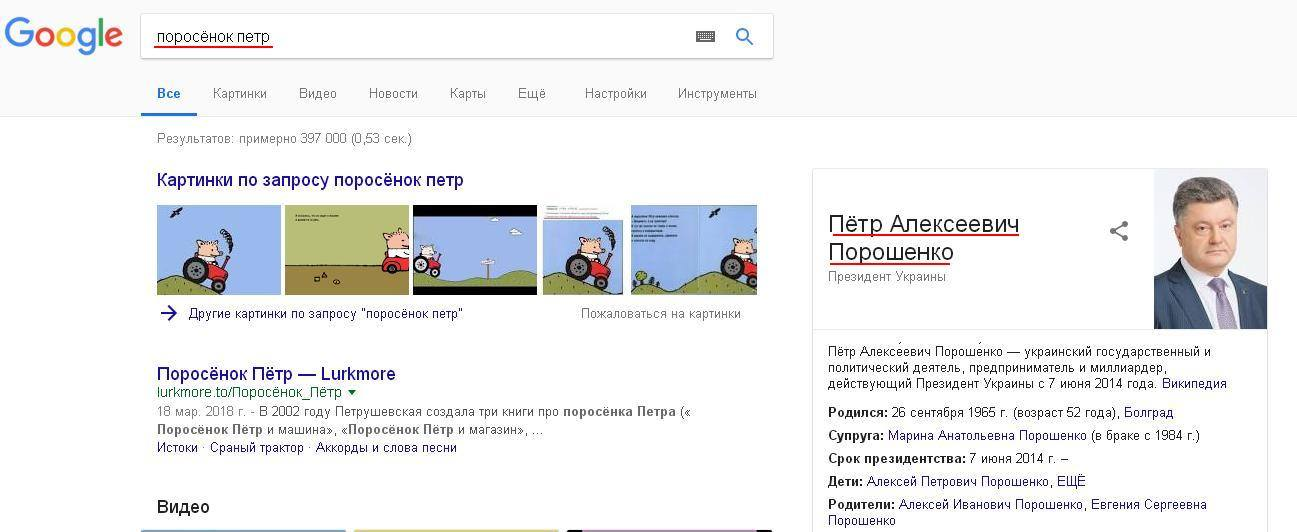Expand the Ещё menu
The height and width of the screenshot is (532, 1297).
(532, 93)
